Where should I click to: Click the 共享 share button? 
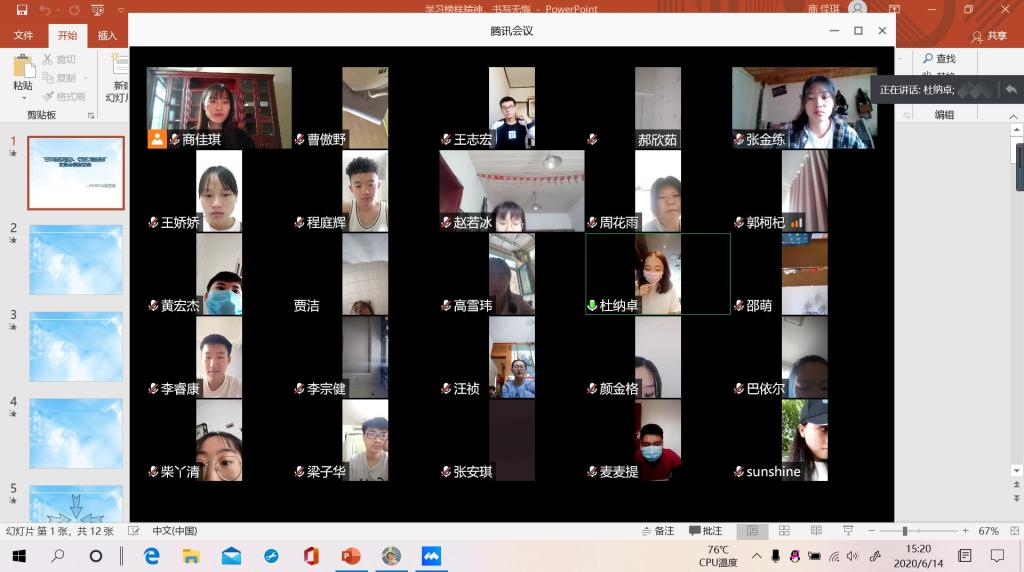click(x=990, y=36)
